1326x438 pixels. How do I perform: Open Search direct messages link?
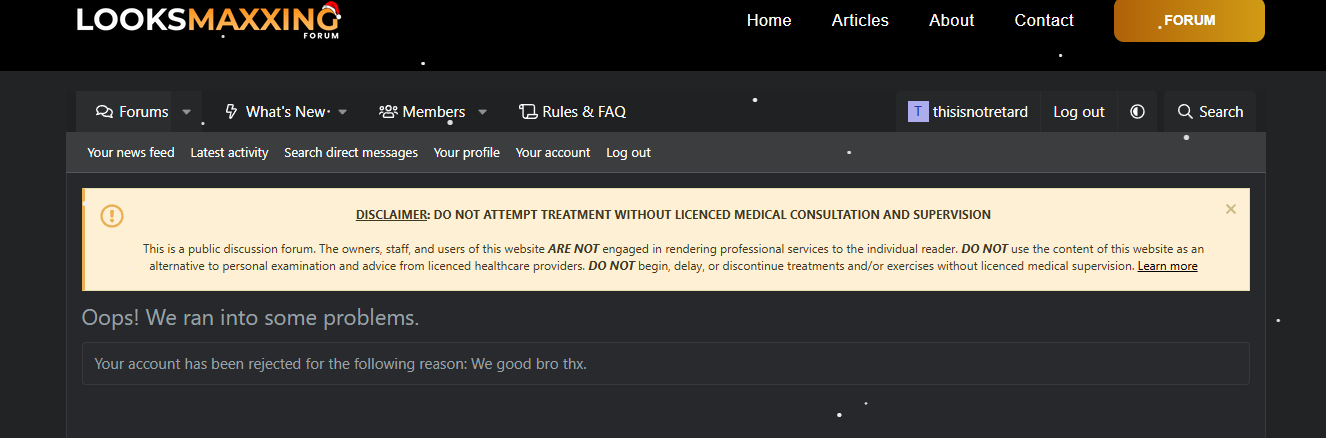(x=350, y=153)
